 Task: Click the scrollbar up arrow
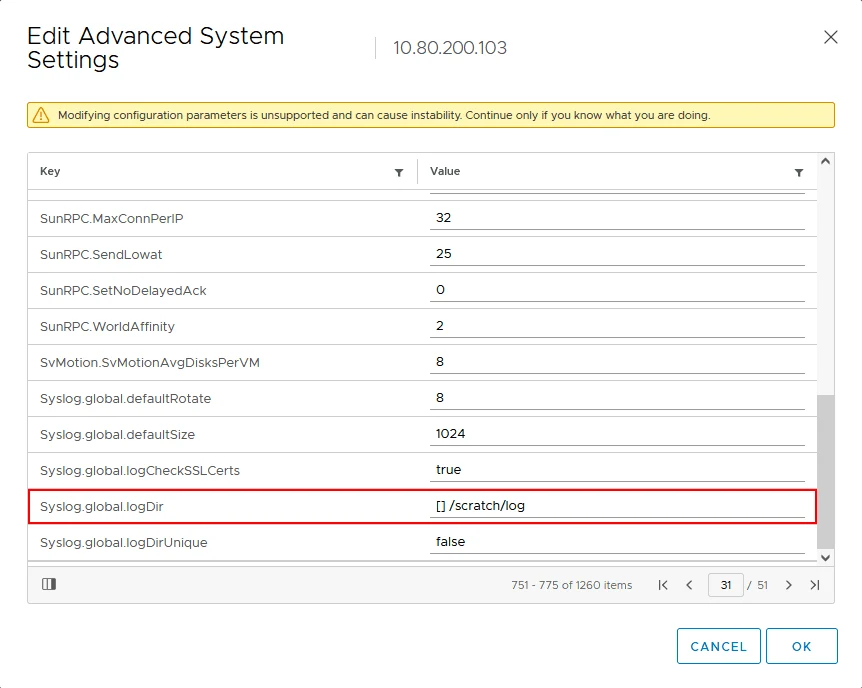pos(825,161)
